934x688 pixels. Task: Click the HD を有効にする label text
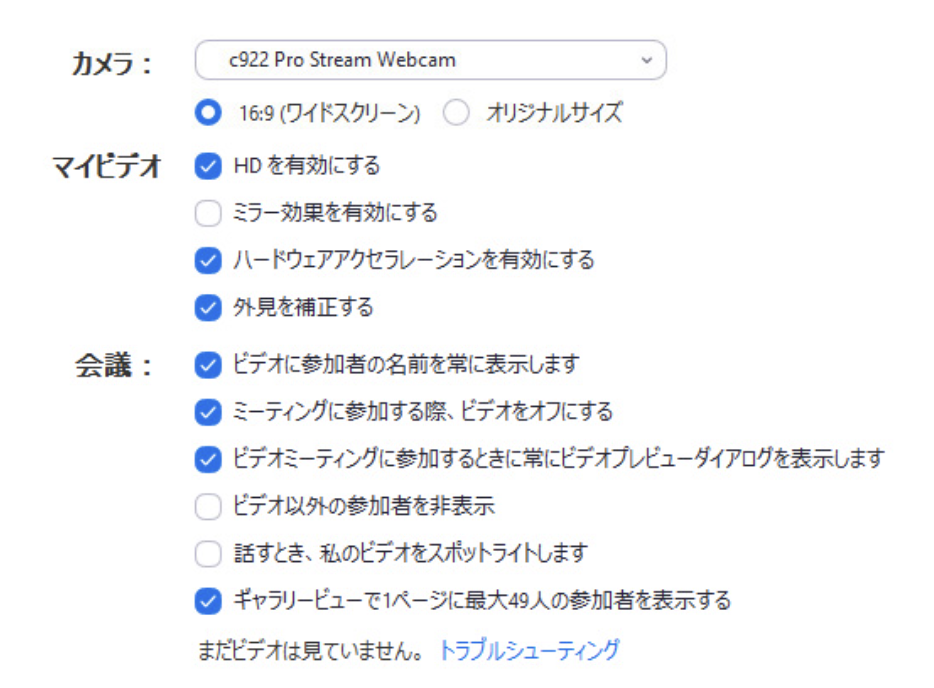click(x=306, y=166)
